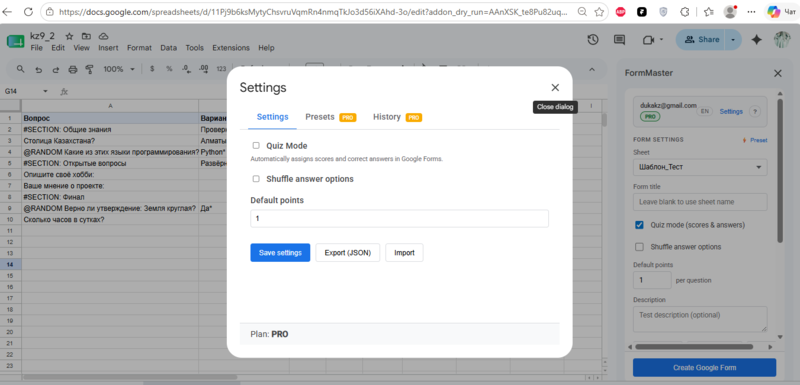Open the Extensions menu

coord(231,48)
